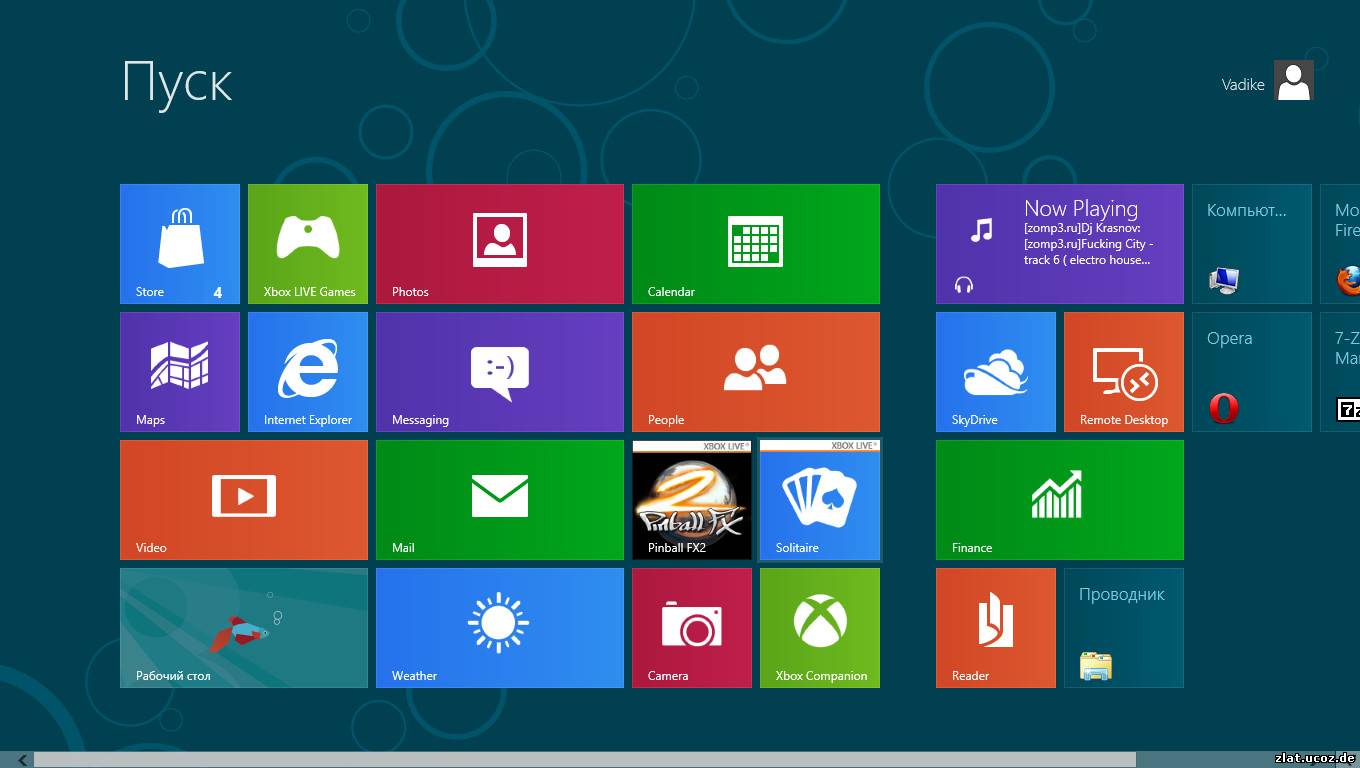
Task: Open the Maps tile
Action: (180, 372)
